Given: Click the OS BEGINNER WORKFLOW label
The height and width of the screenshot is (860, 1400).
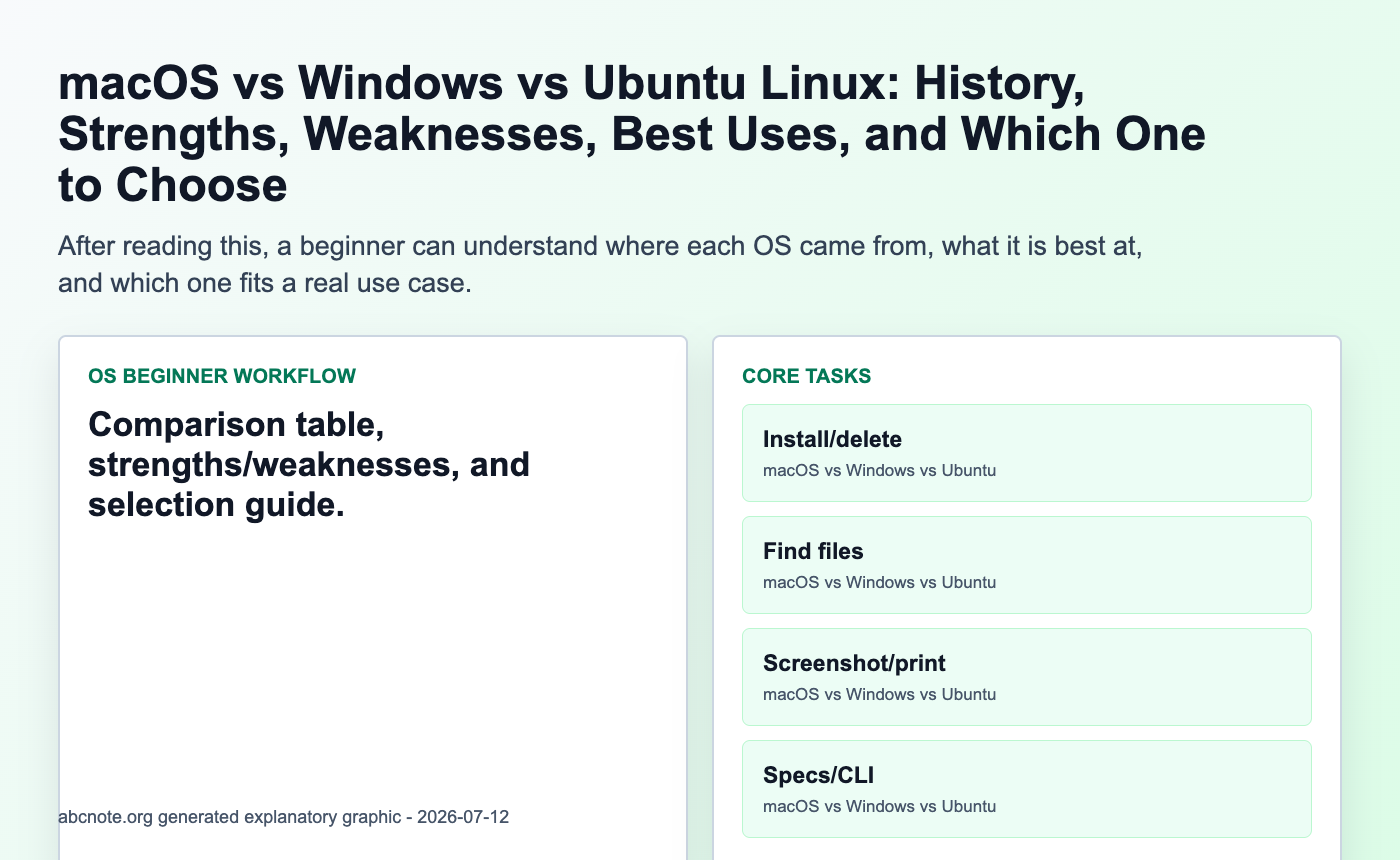Looking at the screenshot, I should [x=222, y=376].
